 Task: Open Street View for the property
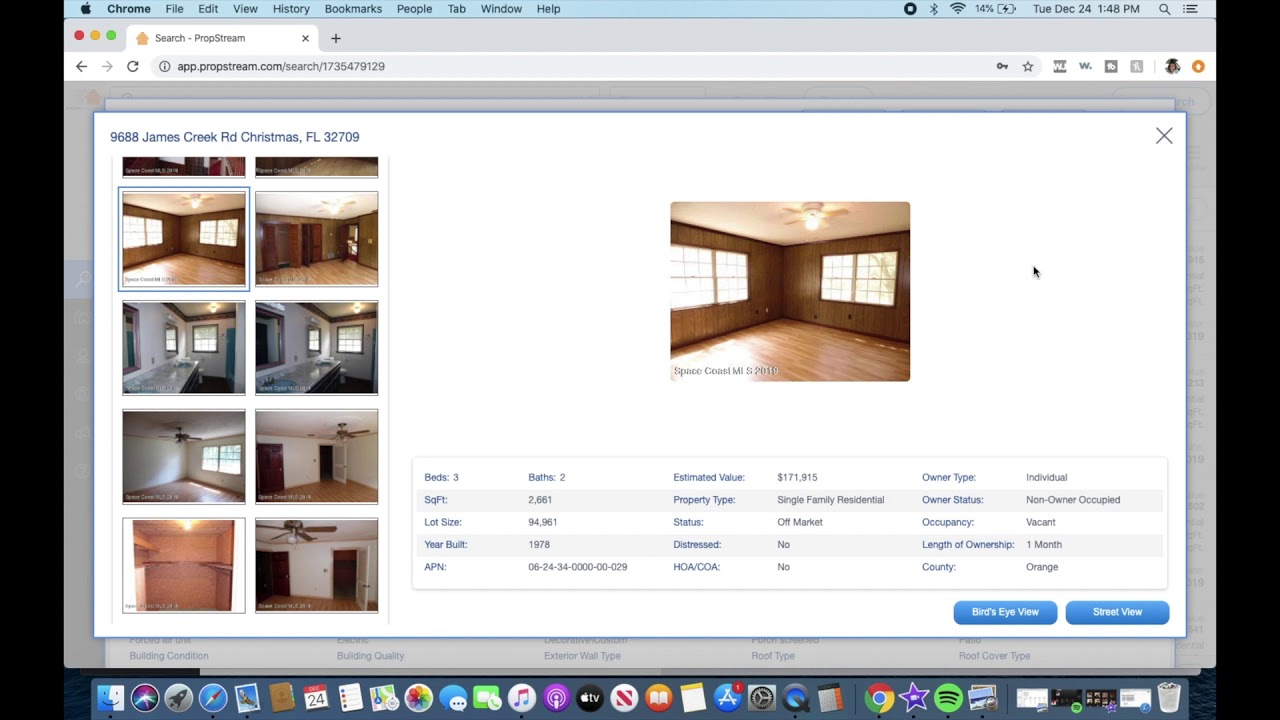pyautogui.click(x=1117, y=612)
